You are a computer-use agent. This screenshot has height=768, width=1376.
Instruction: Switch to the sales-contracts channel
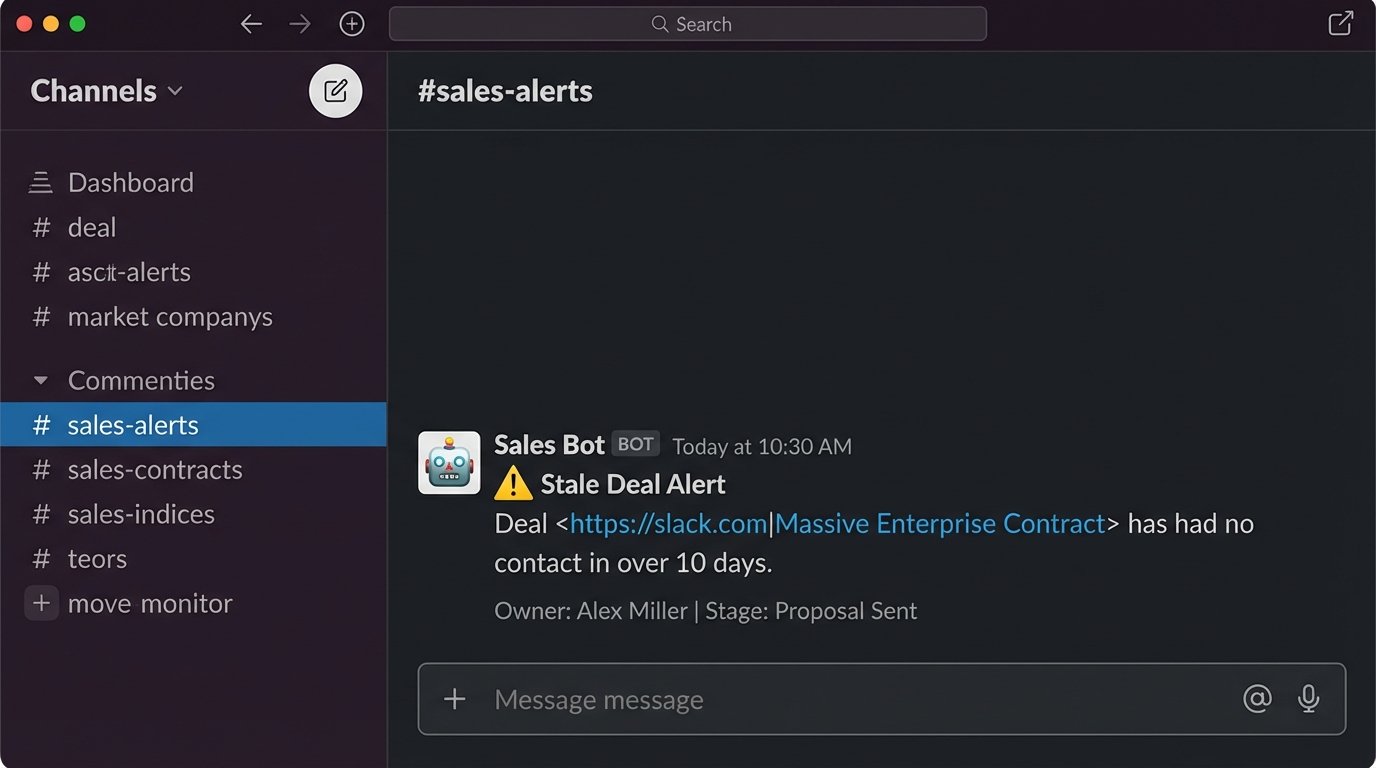click(155, 469)
